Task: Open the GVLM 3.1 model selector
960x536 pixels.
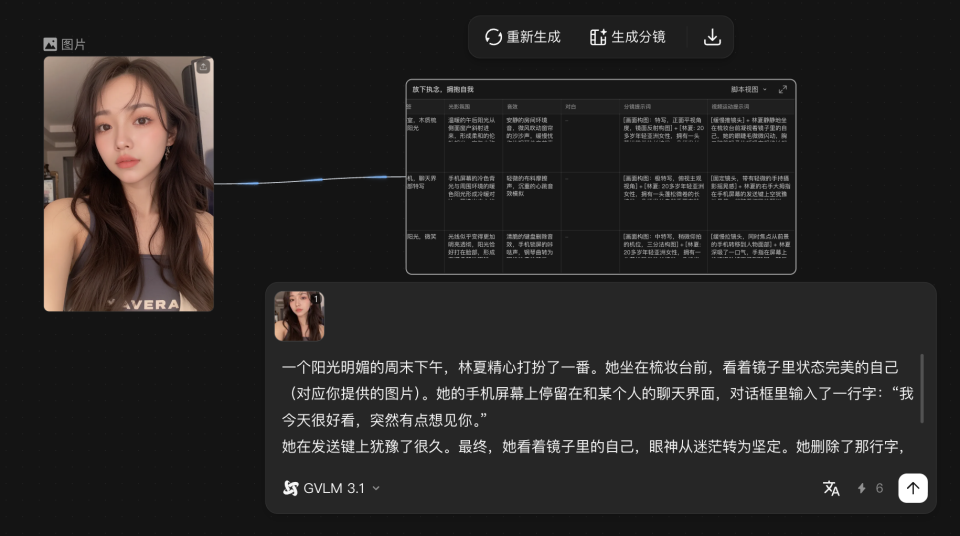Action: pos(331,488)
